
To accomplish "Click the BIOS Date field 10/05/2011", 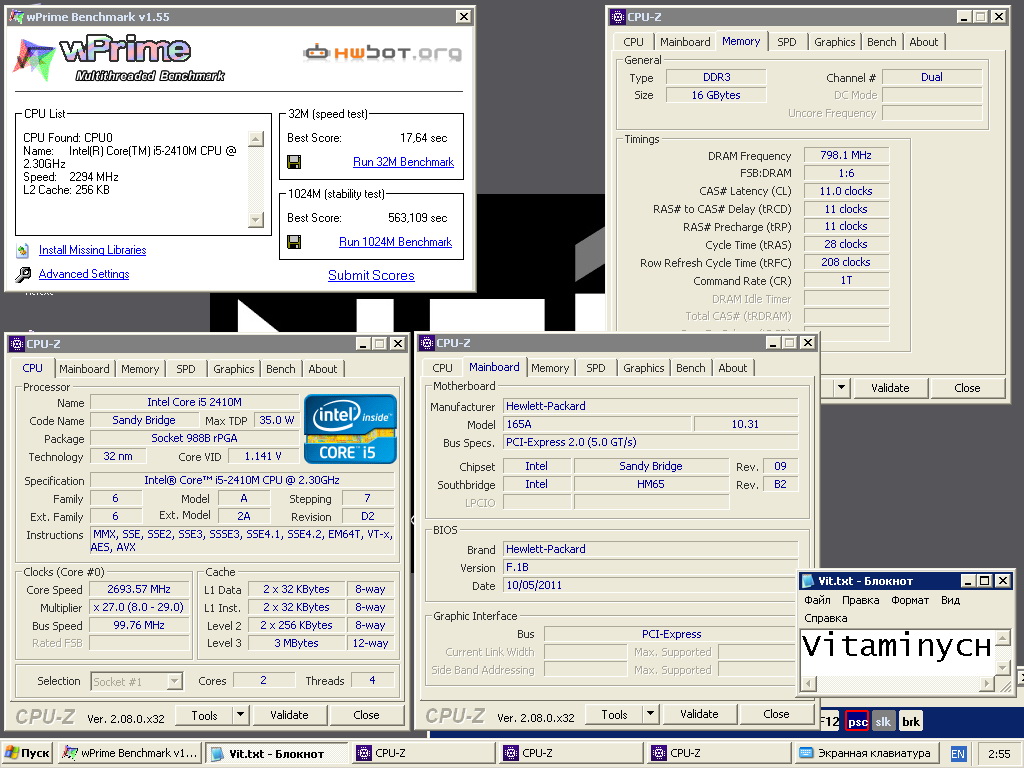I will pos(650,585).
